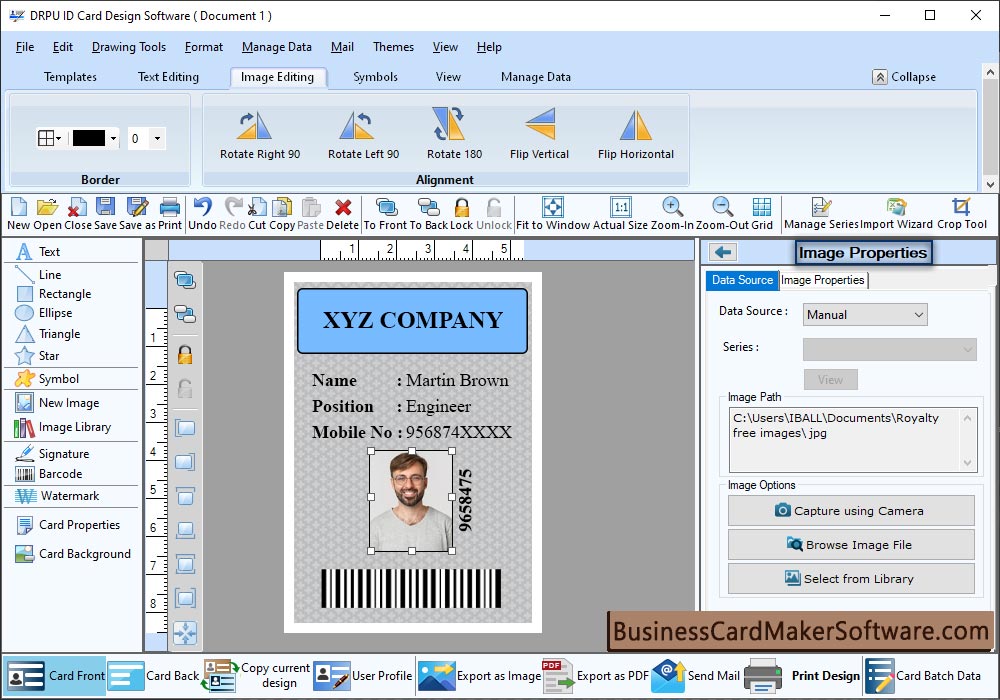Open the border color dropdown arrow

click(x=114, y=138)
